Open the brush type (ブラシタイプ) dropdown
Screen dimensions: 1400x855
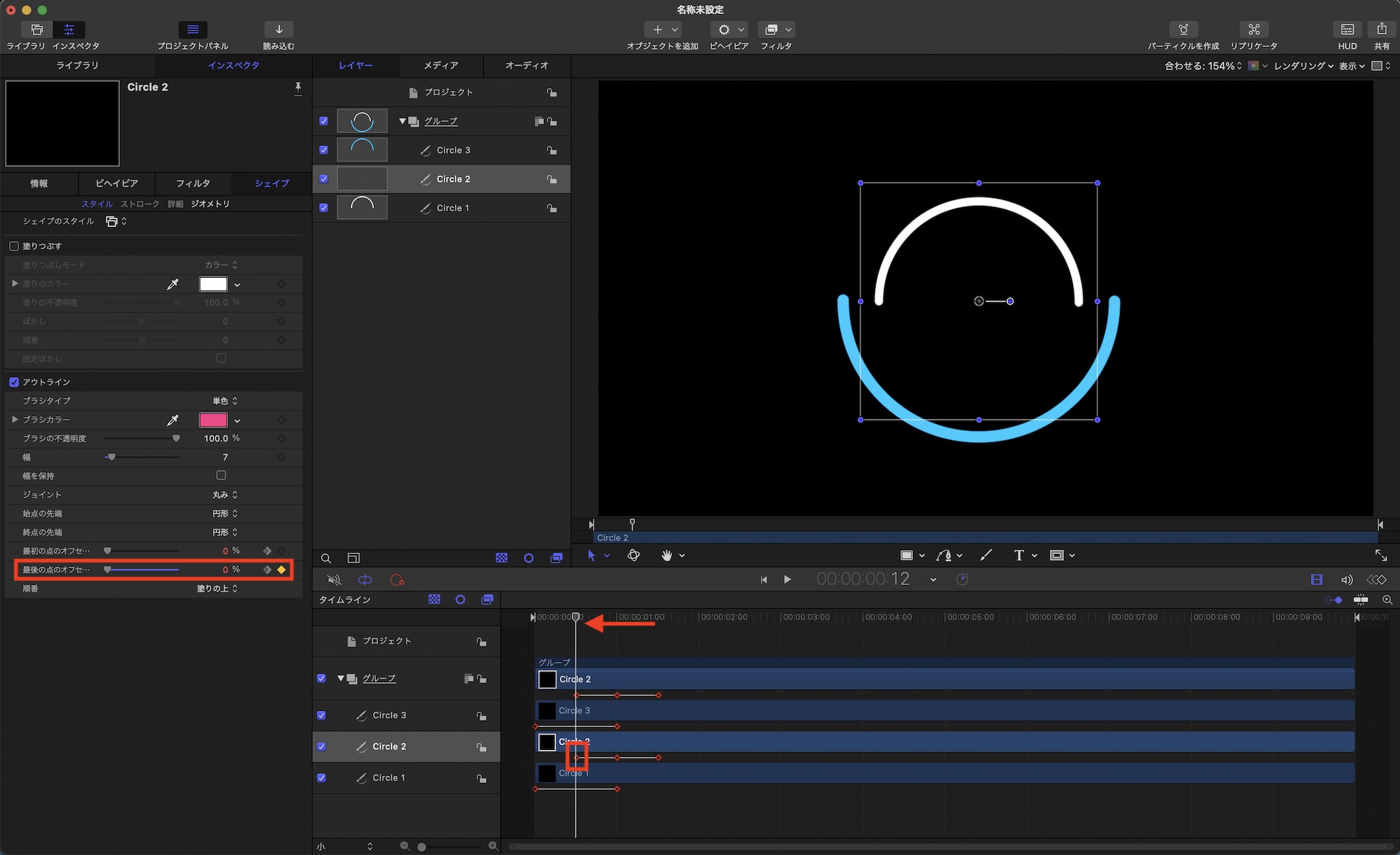pyautogui.click(x=225, y=401)
